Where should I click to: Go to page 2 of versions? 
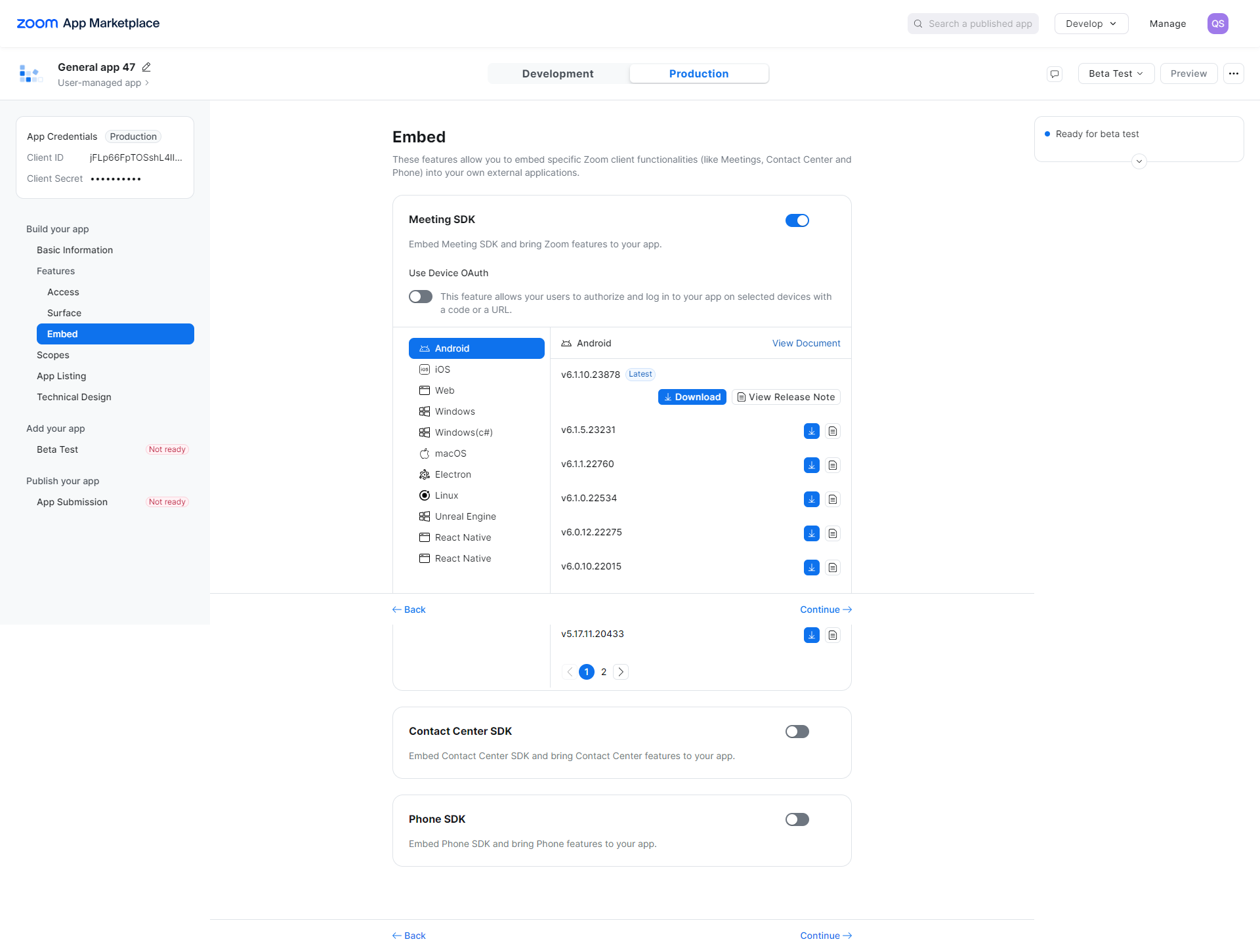coord(604,672)
